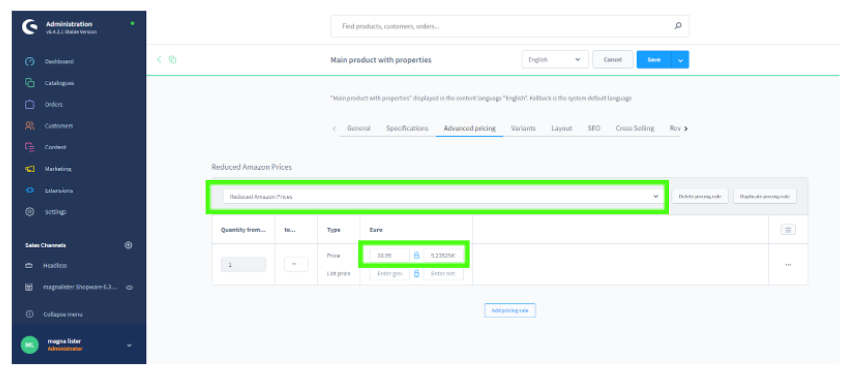
Task: Click Add pricing rule button
Action: [510, 311]
